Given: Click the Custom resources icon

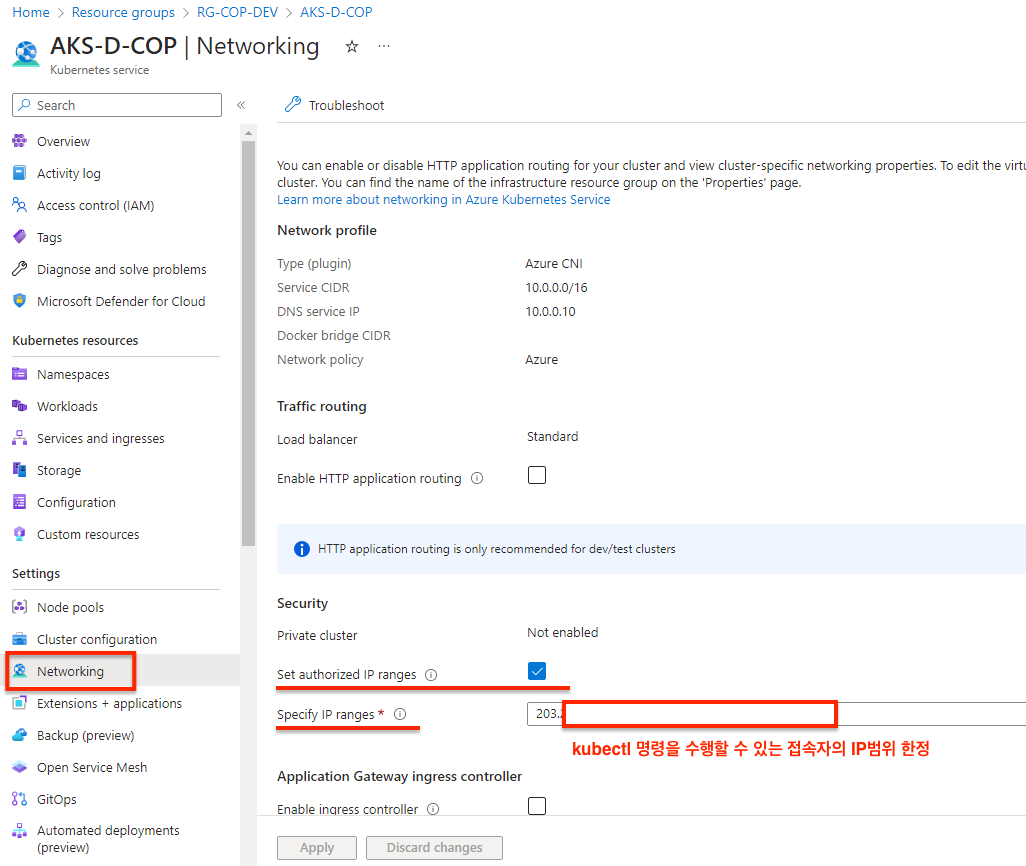Looking at the screenshot, I should point(20,533).
